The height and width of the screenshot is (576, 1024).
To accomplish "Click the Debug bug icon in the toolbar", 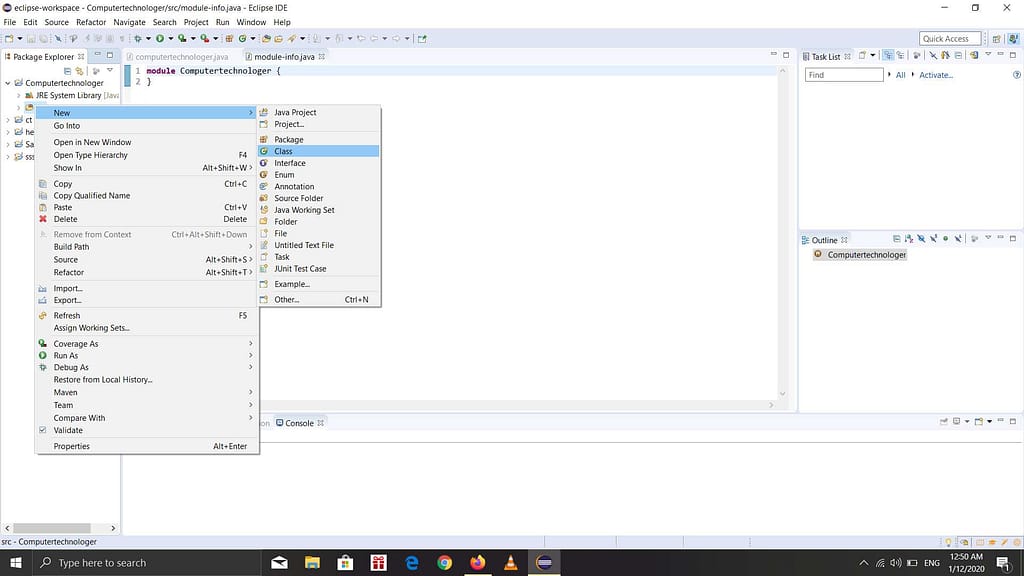I will [138, 39].
